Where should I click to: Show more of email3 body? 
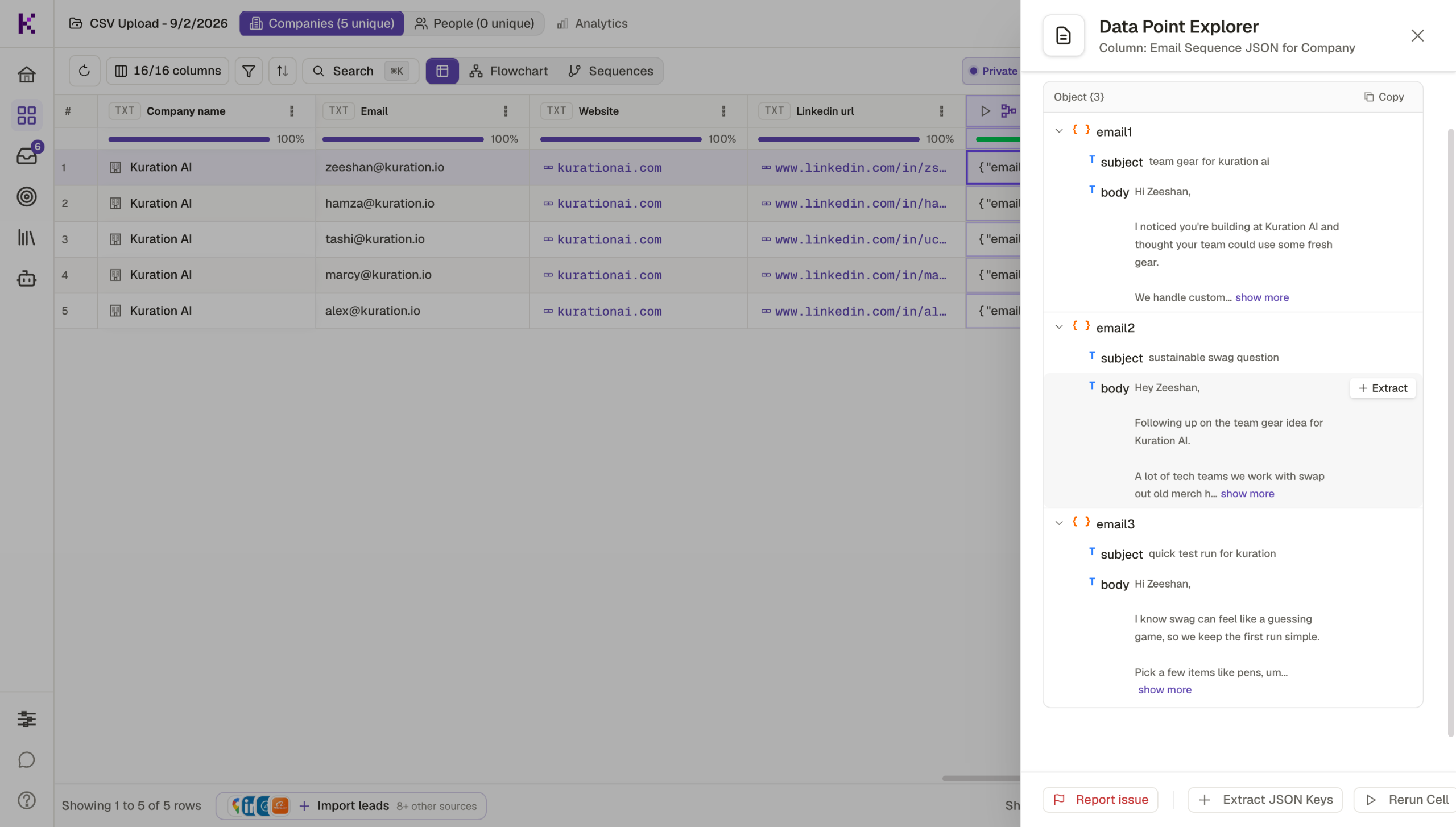(x=1165, y=690)
